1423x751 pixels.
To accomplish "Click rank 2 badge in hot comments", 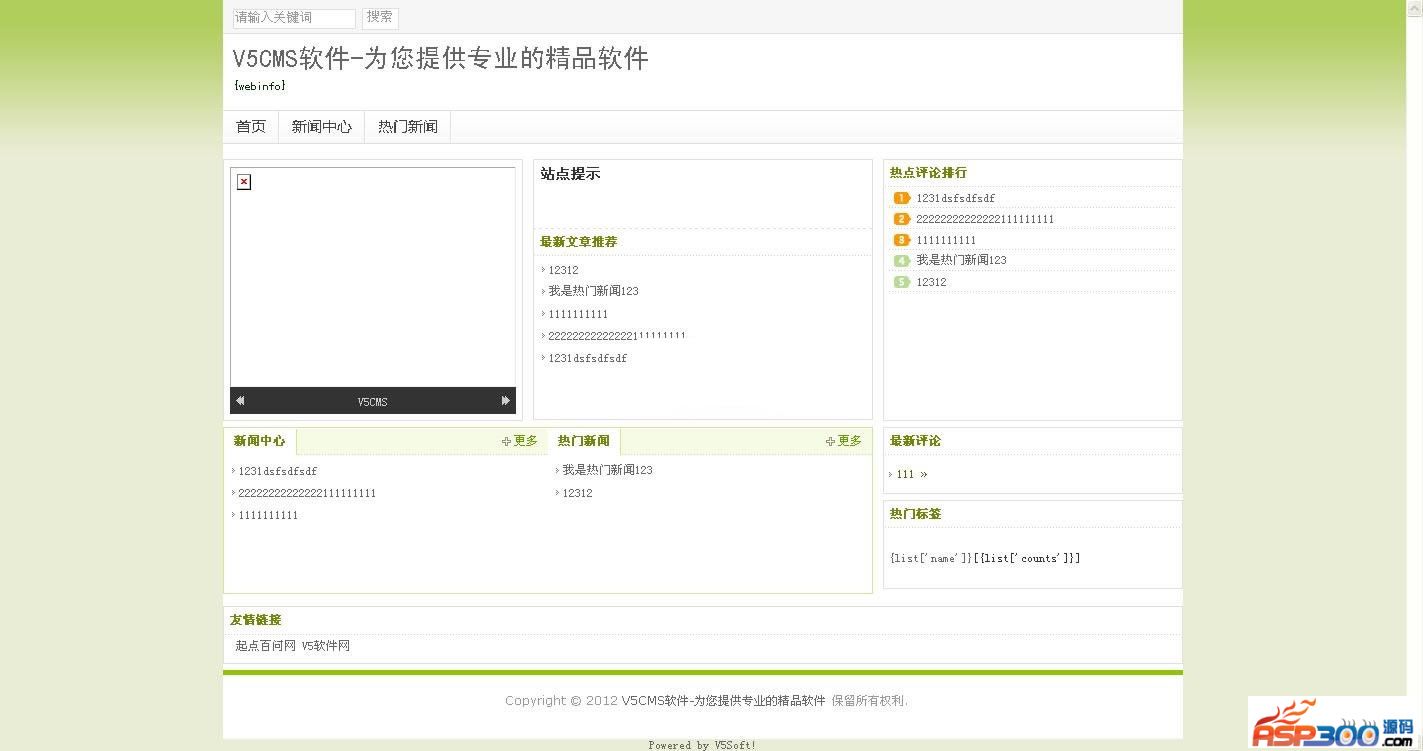I will [901, 219].
